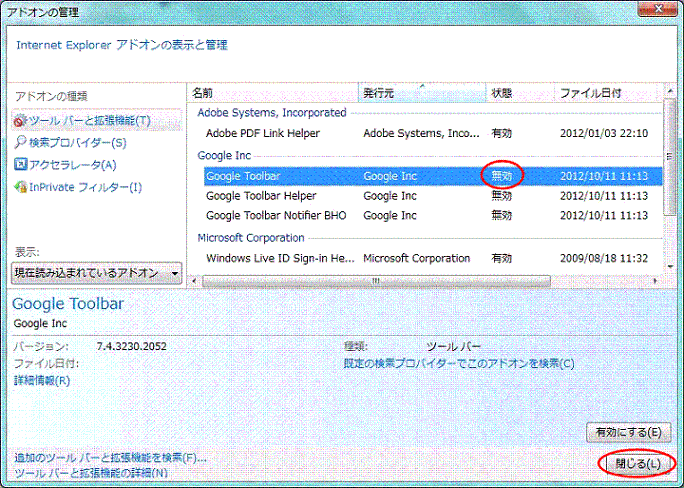Click the toolbars and extensions icon
This screenshot has height=488, width=684.
[x=20, y=120]
